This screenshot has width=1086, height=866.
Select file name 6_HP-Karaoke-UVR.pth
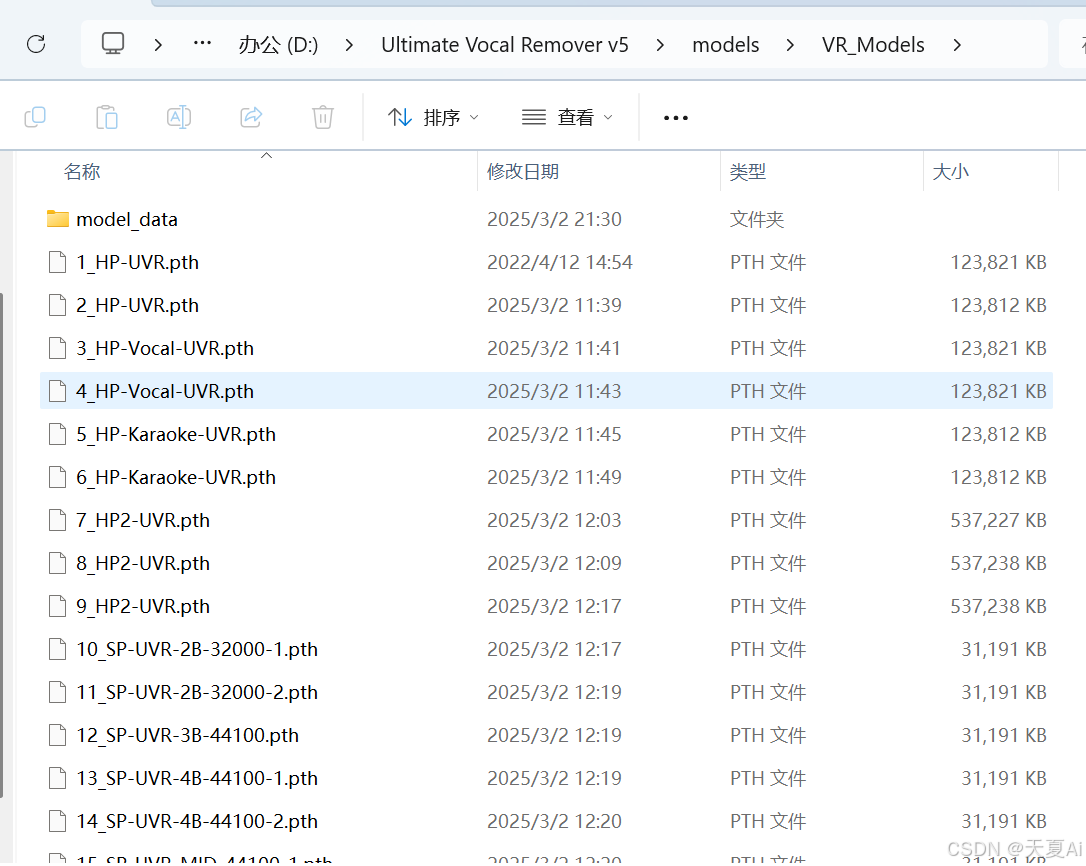[x=176, y=477]
